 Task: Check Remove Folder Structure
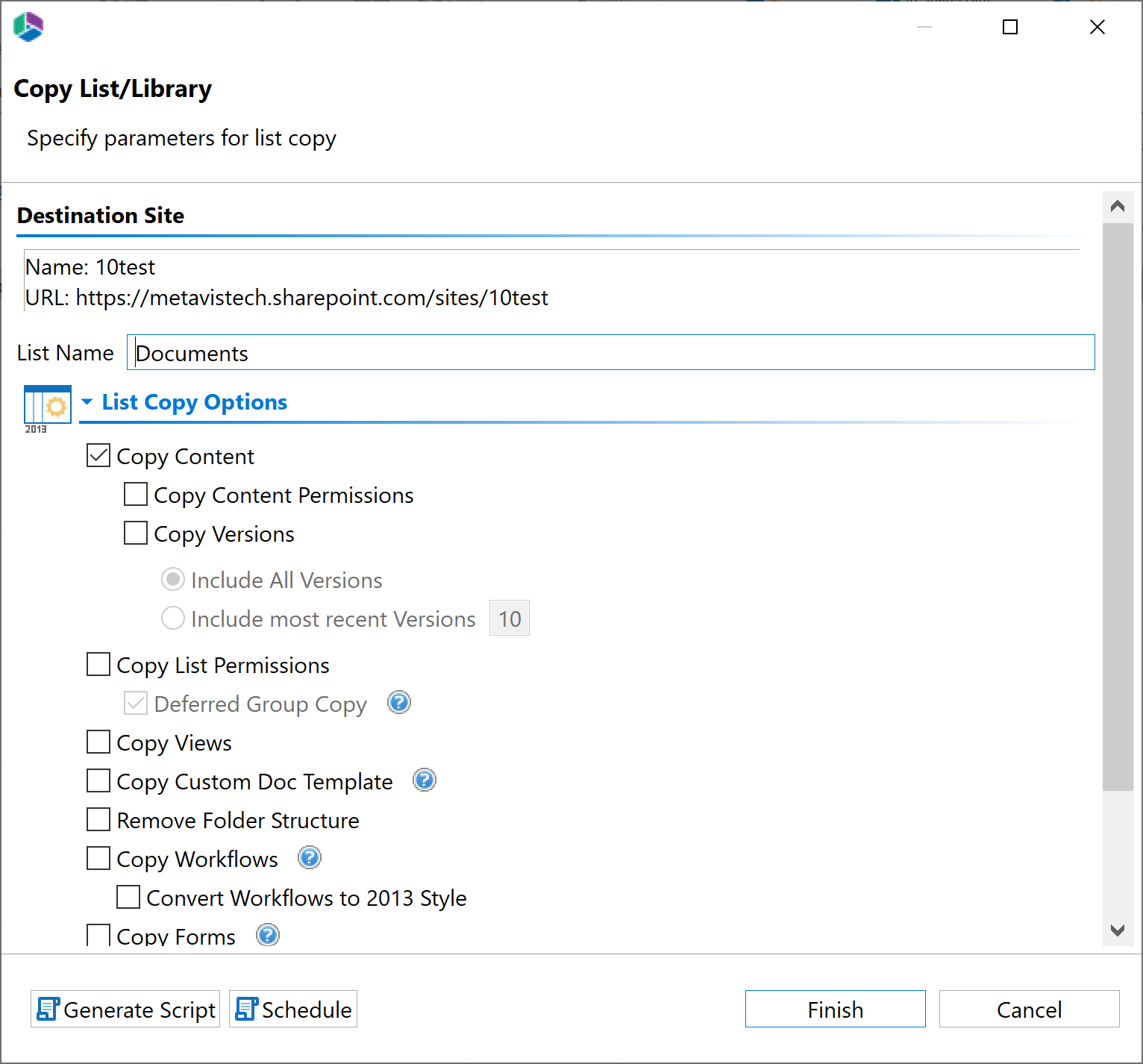[98, 820]
